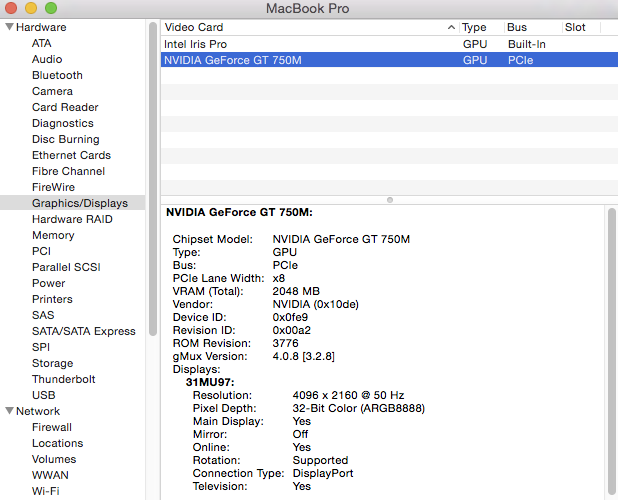This screenshot has width=618, height=500.
Task: Click the resolution 4096 x 2160 @ 50 Hz
Action: click(x=348, y=395)
